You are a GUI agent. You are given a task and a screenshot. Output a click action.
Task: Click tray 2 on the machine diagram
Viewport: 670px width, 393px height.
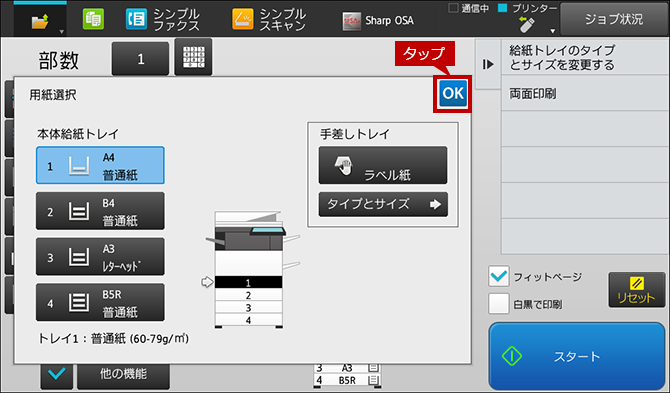click(248, 295)
